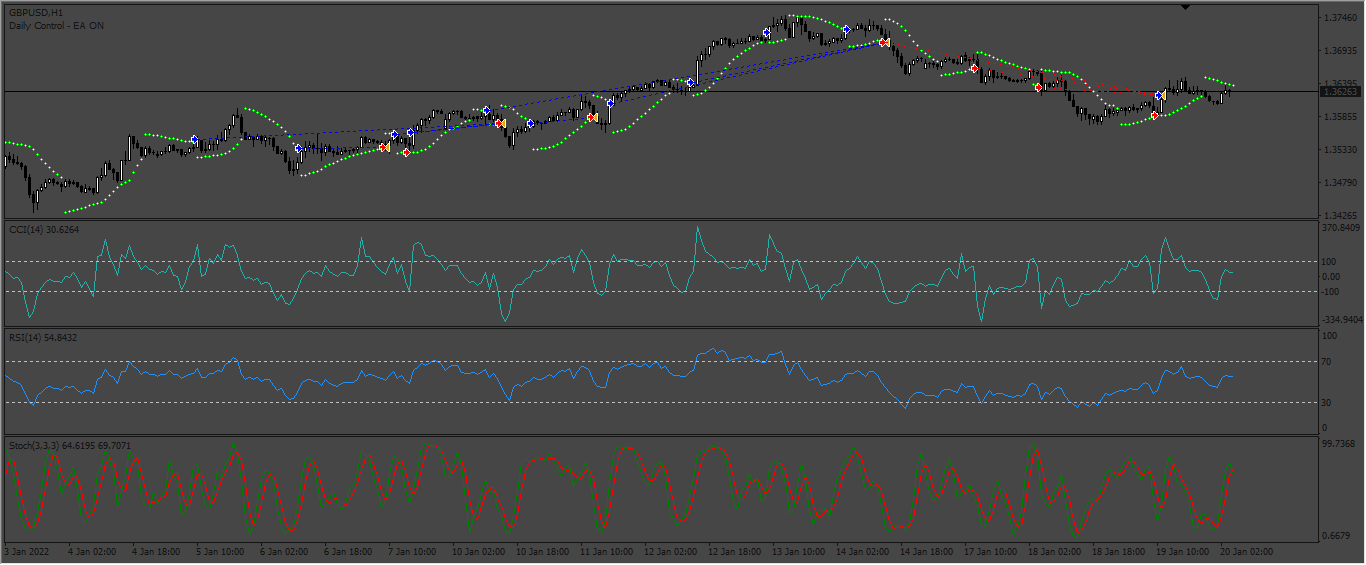Viewport: 1366px width, 565px height.
Task: Click the 1.37460 level on price scale
Action: coord(1340,18)
